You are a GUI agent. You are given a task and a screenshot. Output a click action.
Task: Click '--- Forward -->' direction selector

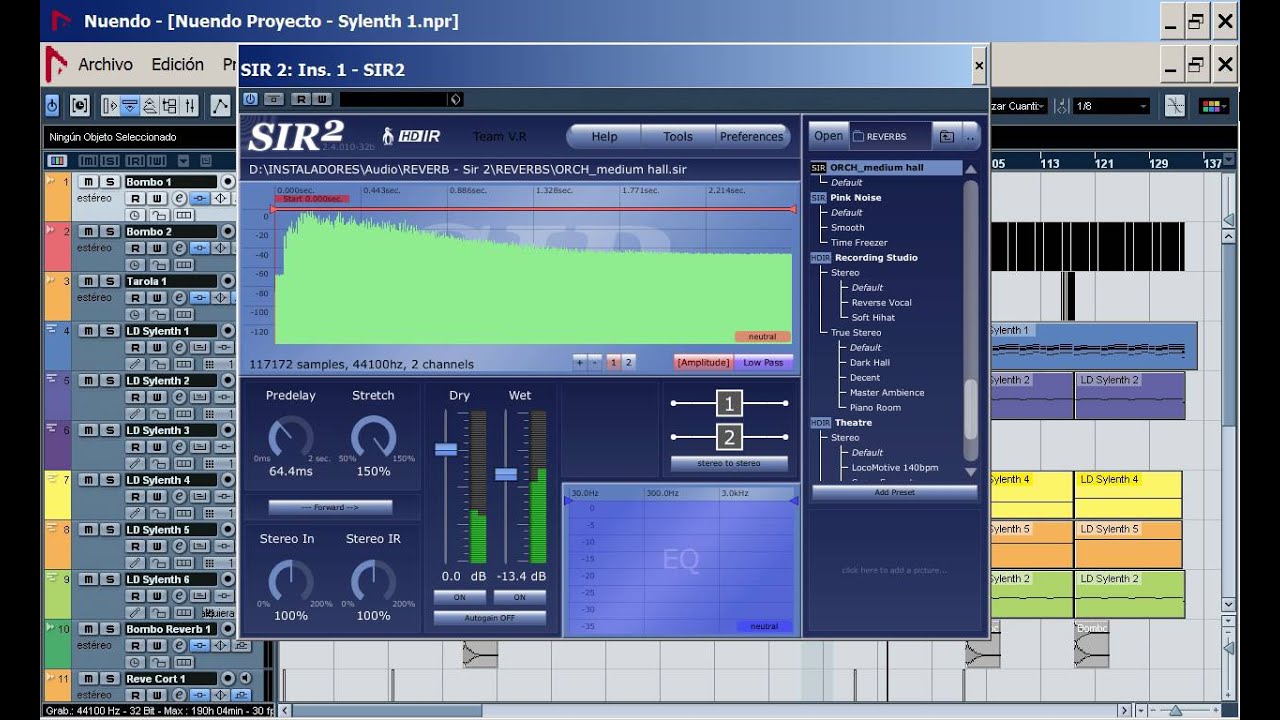330,507
